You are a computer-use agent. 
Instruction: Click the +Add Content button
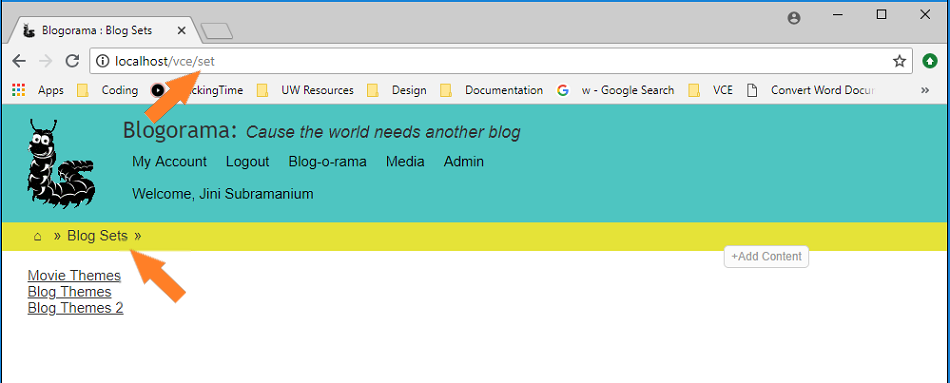[x=766, y=256]
